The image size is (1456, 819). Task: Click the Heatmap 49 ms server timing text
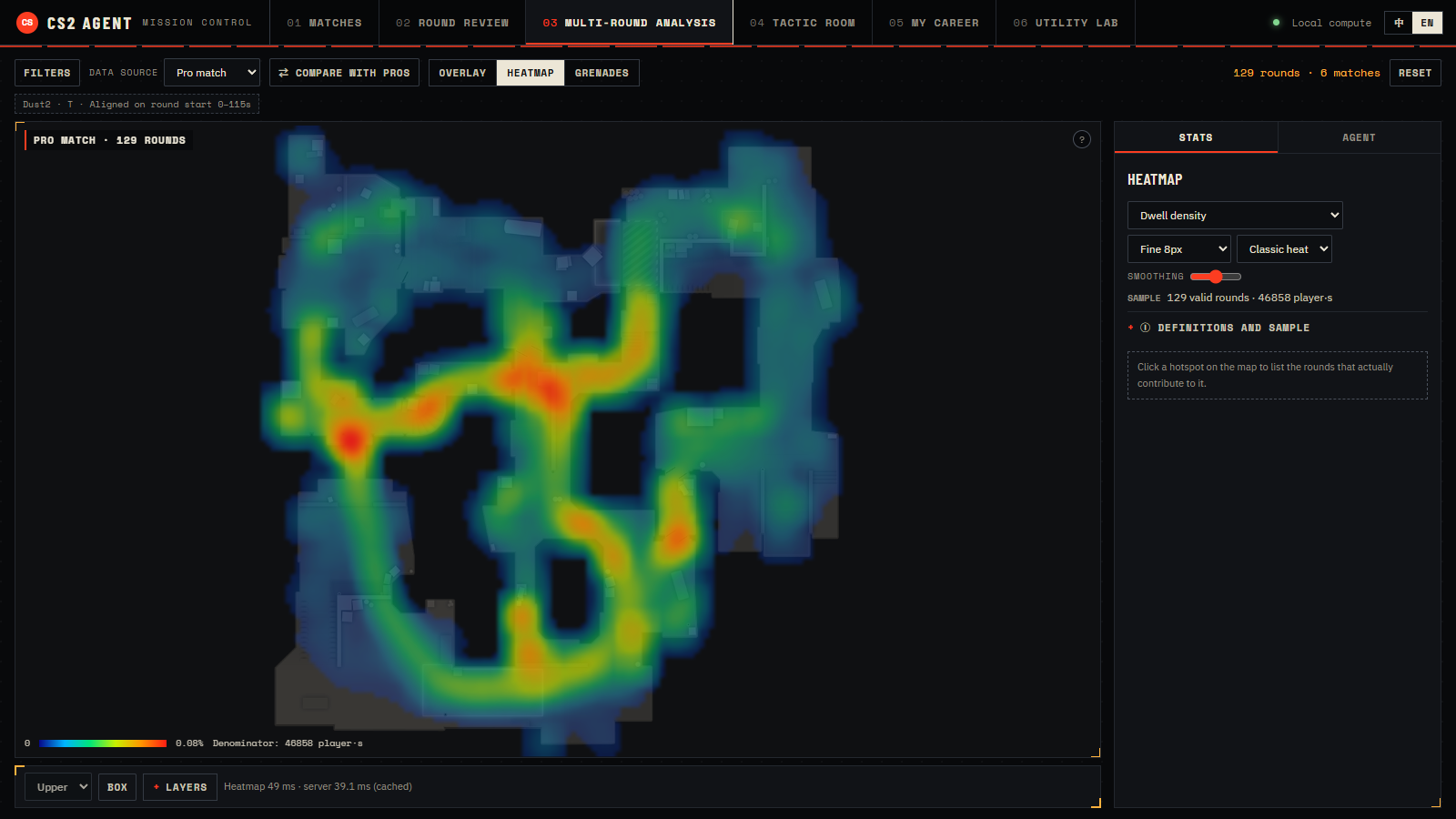318,787
